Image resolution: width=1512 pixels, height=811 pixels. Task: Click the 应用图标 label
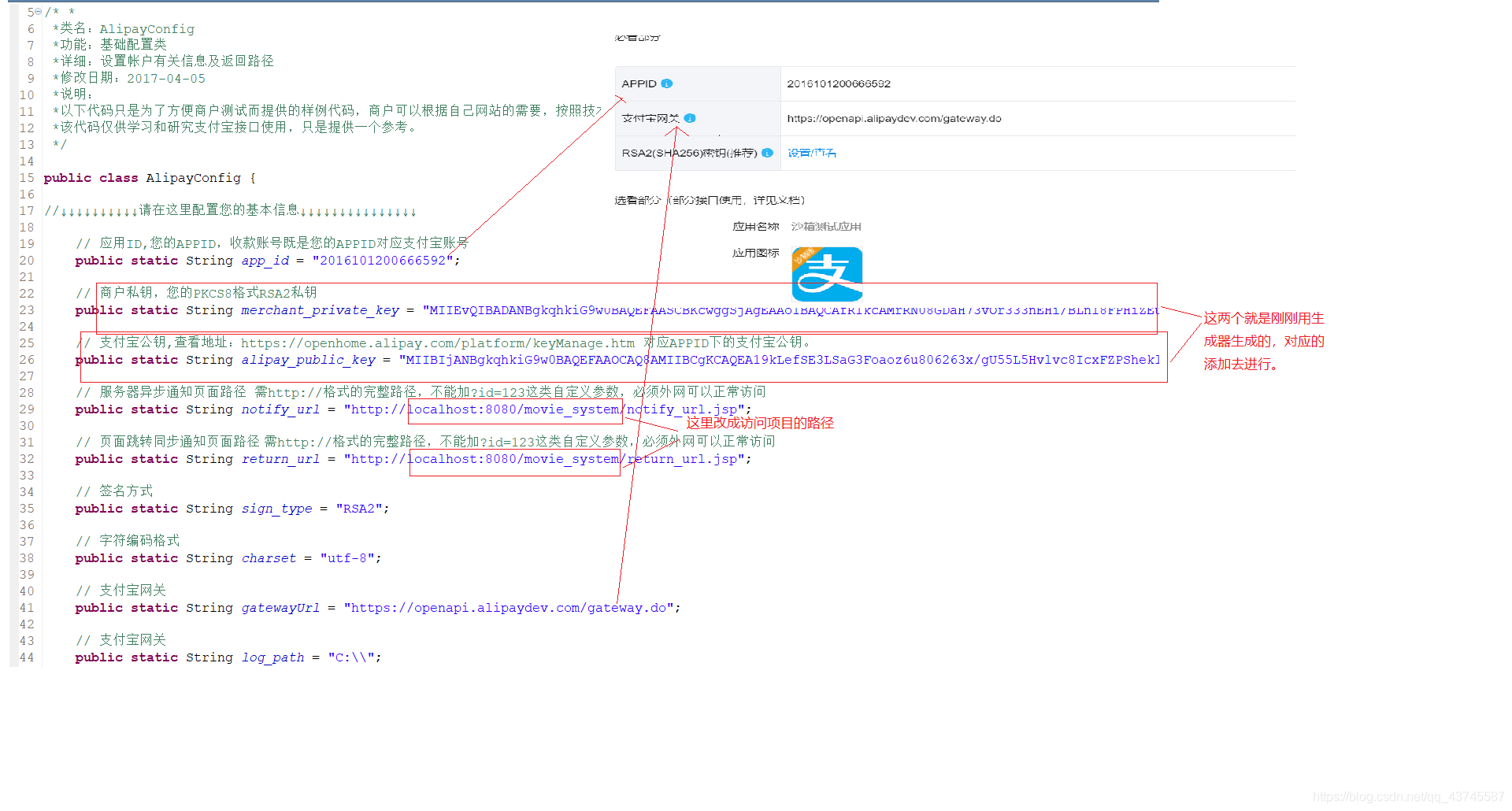click(x=755, y=253)
